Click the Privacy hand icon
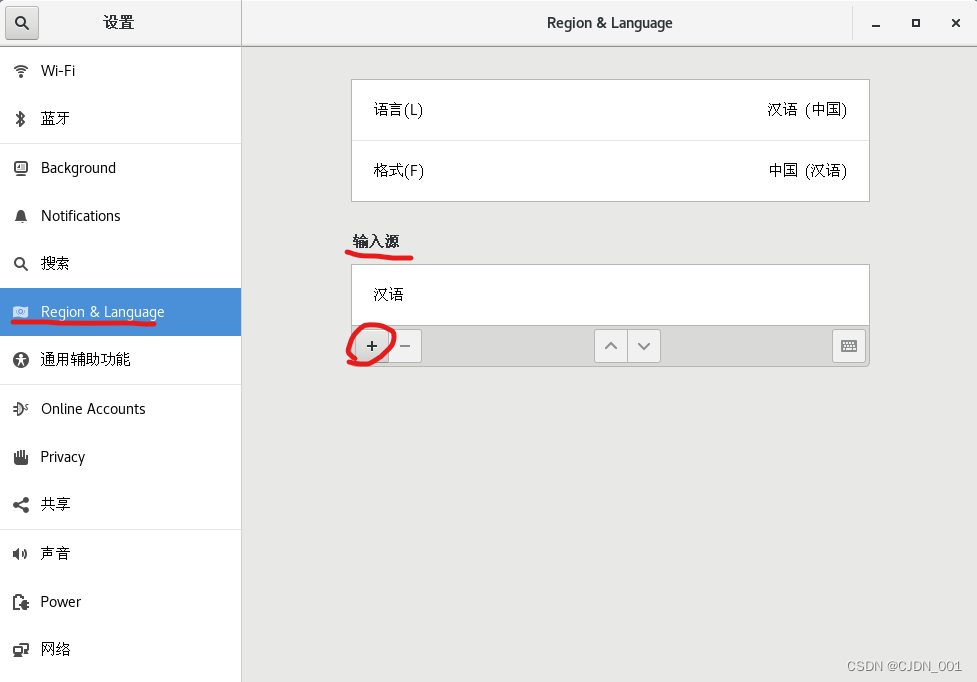 pyautogui.click(x=21, y=457)
